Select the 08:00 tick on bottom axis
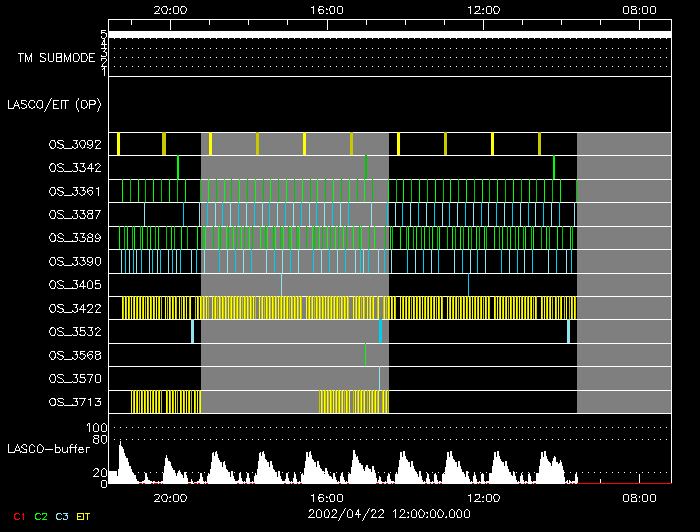 click(x=639, y=497)
